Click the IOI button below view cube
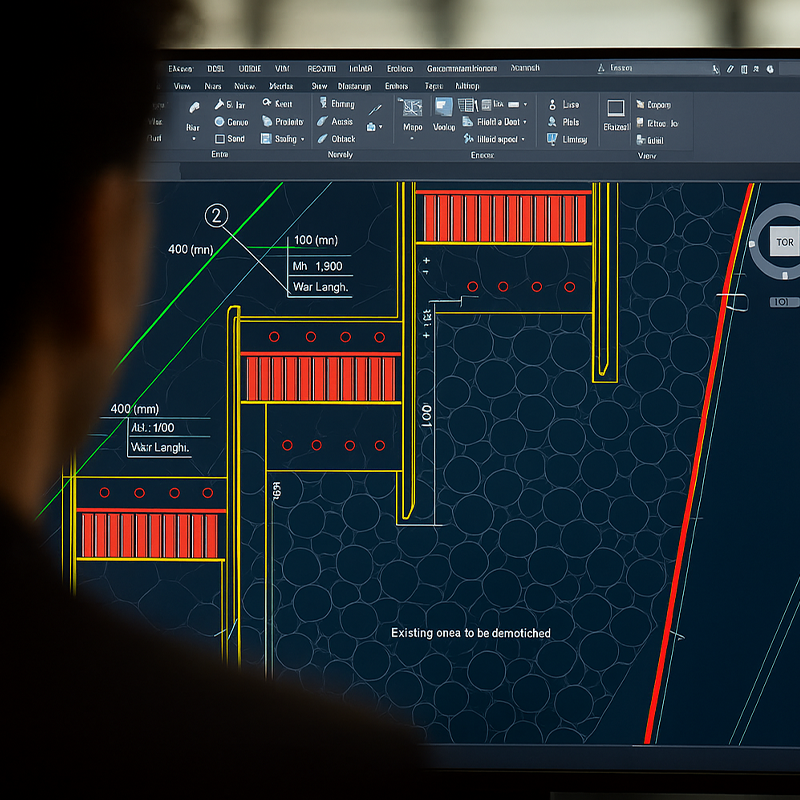This screenshot has width=800, height=800. click(x=784, y=302)
